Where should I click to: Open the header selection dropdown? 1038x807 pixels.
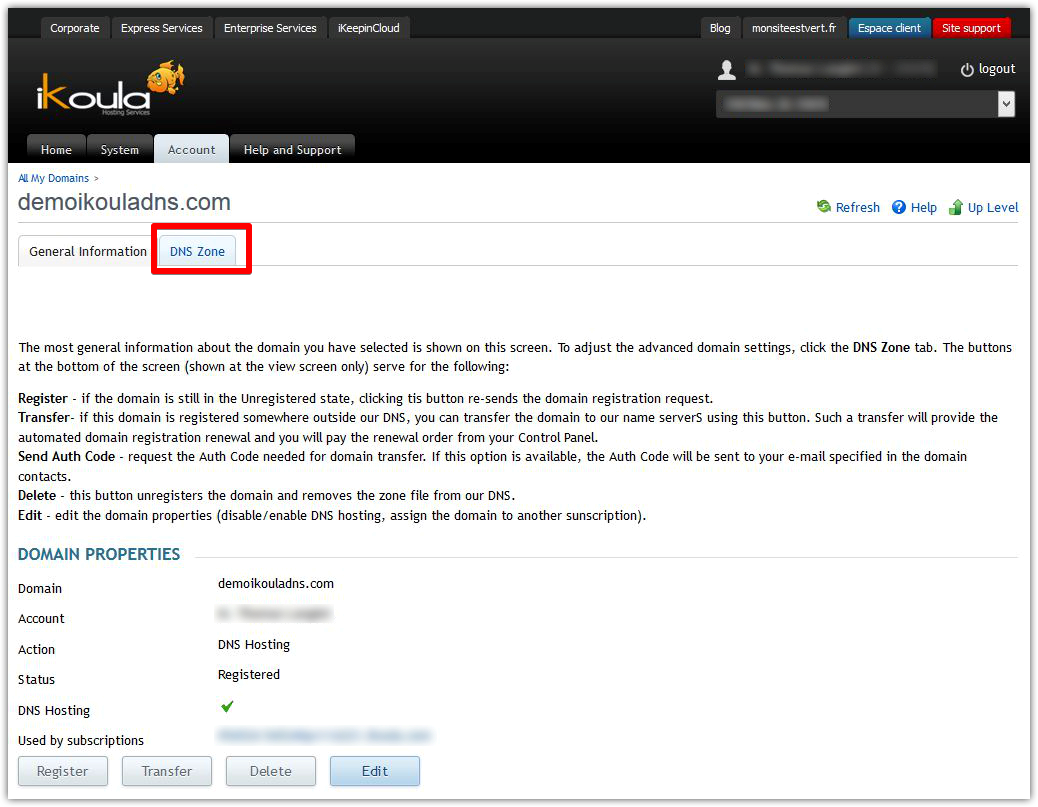1006,103
